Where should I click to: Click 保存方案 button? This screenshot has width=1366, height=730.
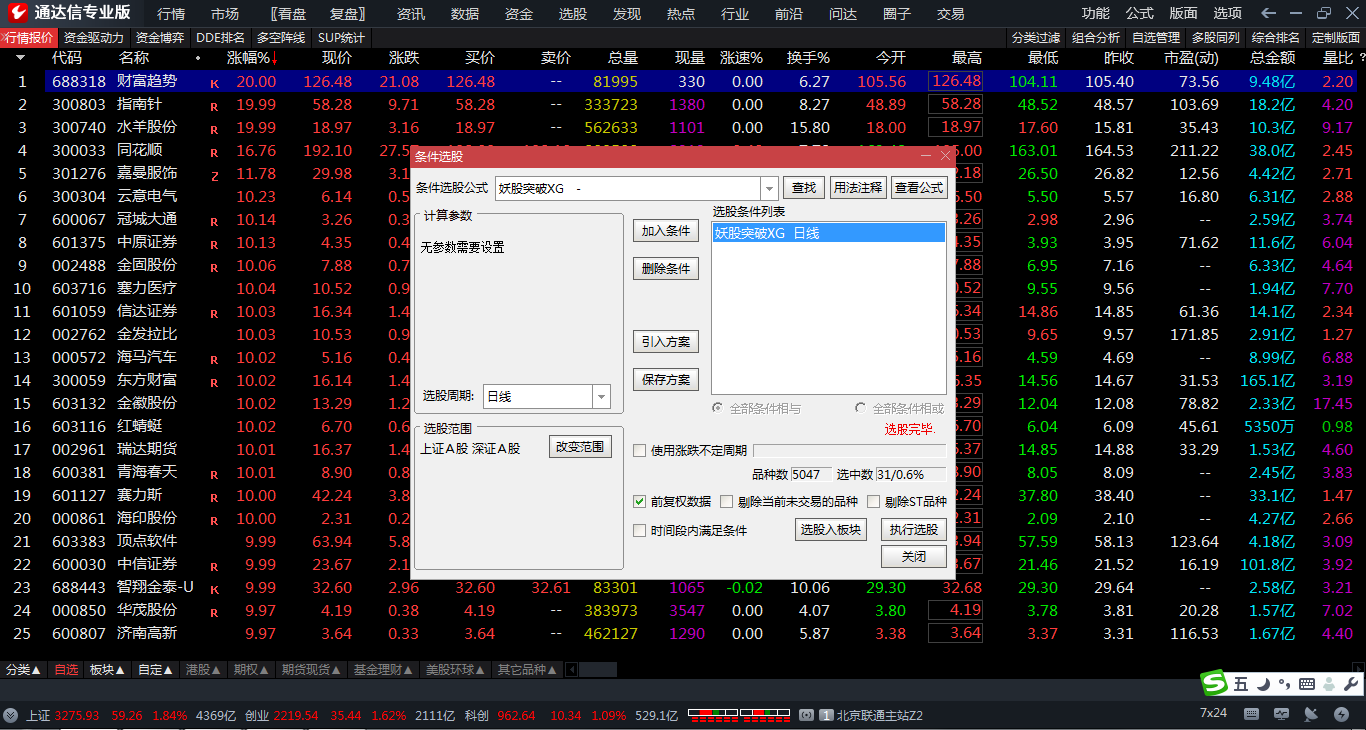click(666, 380)
